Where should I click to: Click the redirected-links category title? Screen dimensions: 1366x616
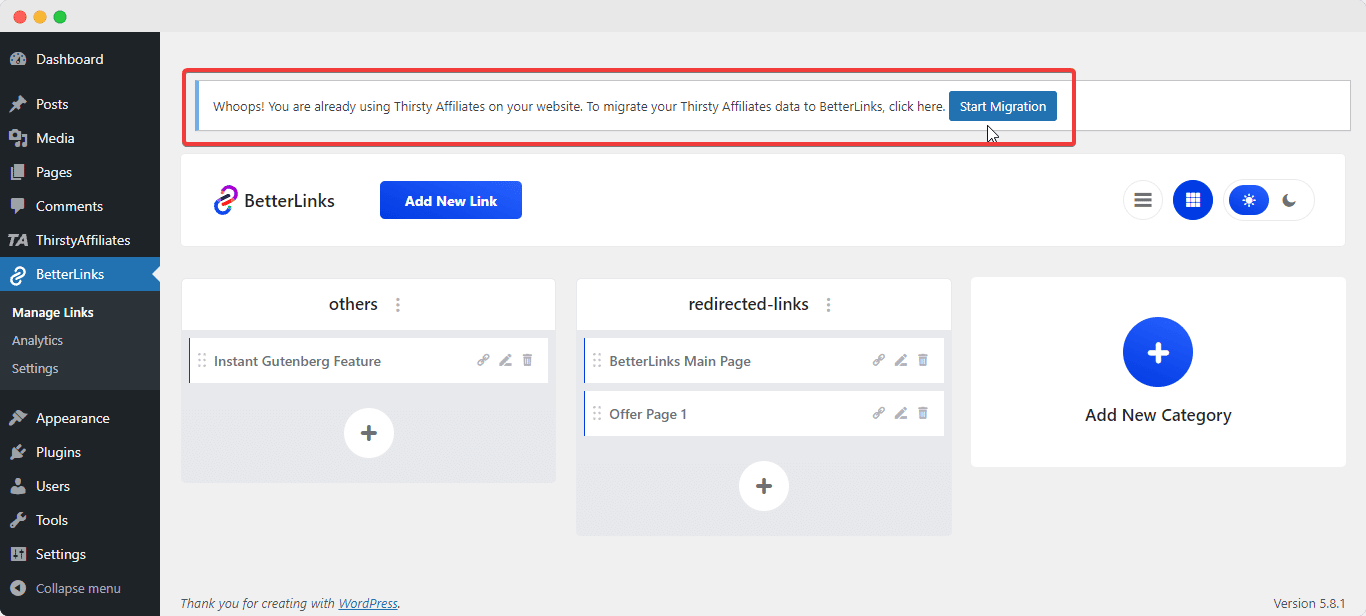tap(749, 304)
